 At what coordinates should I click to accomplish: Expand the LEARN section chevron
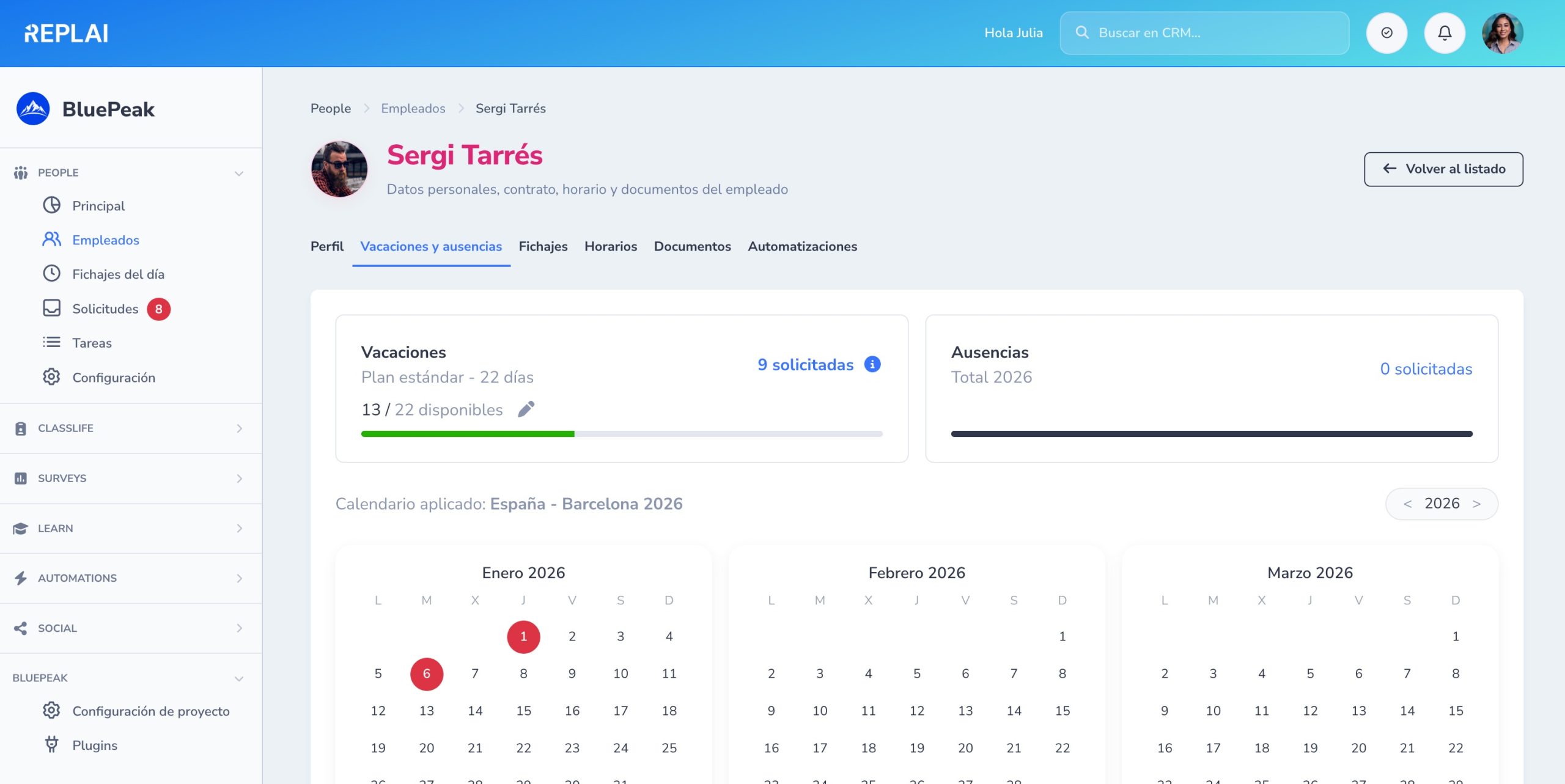coord(239,529)
